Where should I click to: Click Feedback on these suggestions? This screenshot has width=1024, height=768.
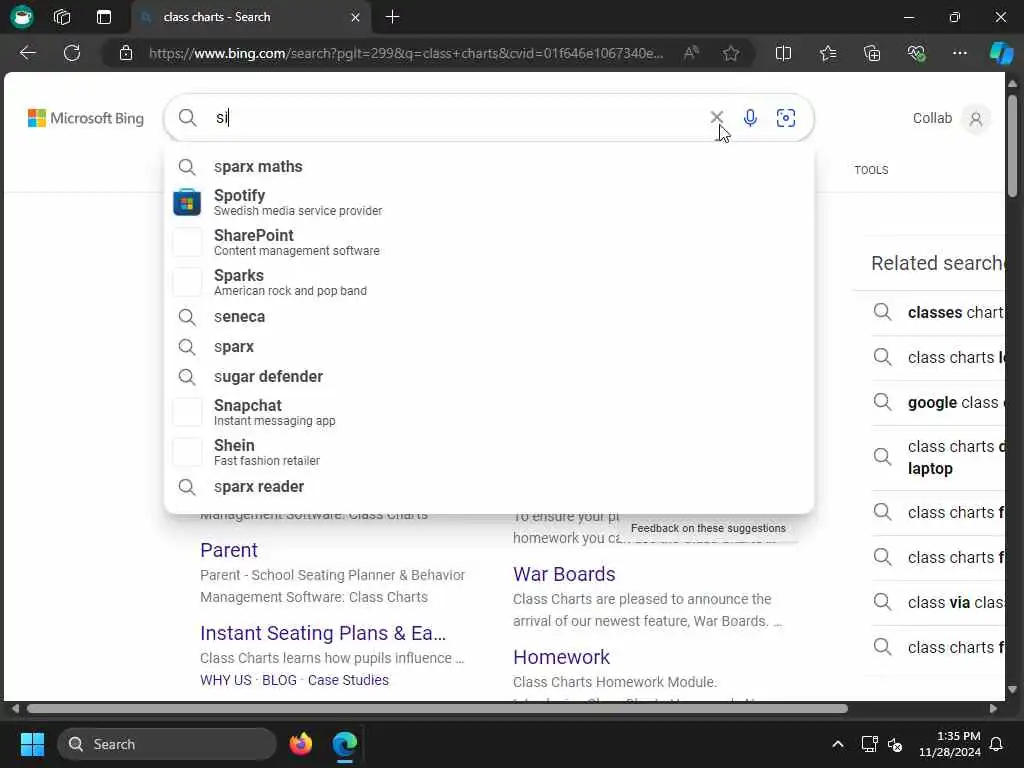pyautogui.click(x=708, y=528)
